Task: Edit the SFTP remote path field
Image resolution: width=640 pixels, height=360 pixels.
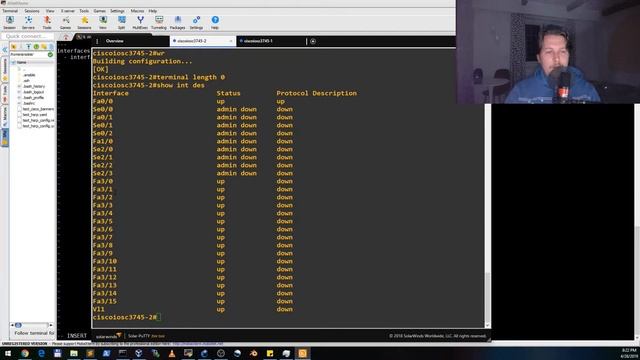Action: 29,54
